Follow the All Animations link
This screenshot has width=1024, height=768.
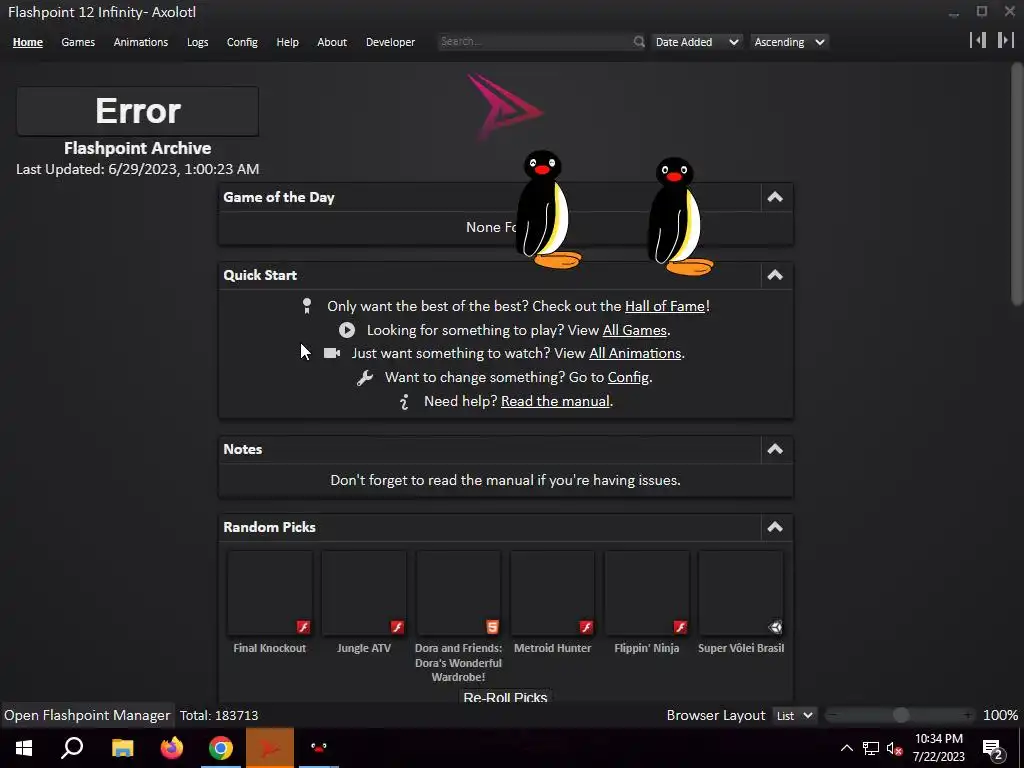[635, 353]
